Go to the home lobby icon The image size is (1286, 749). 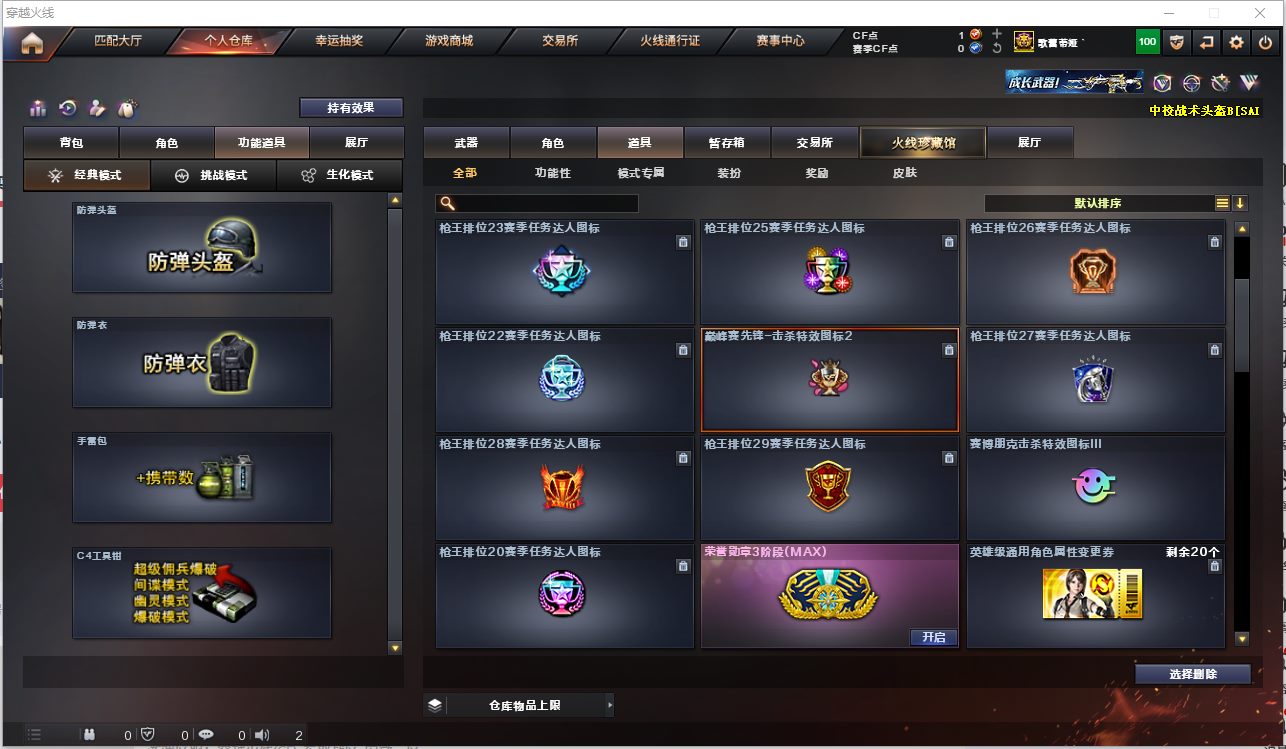[32, 43]
